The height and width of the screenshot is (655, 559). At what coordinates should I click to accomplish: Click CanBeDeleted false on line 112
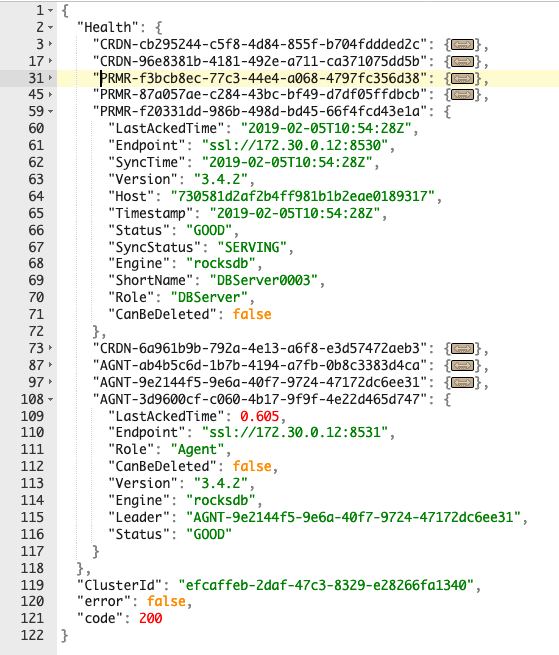tap(252, 466)
